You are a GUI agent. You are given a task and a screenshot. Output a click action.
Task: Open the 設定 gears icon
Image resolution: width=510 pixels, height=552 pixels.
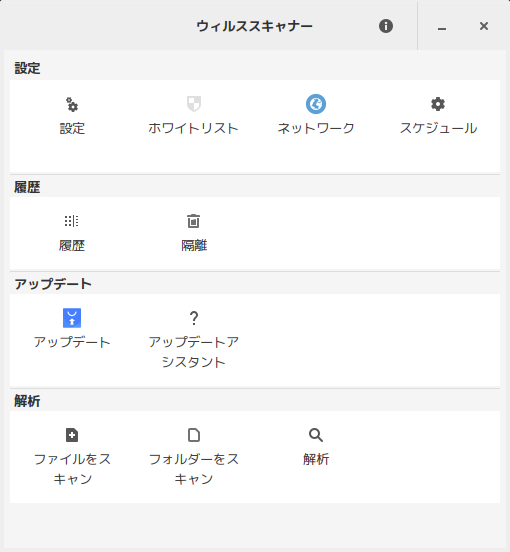72,104
